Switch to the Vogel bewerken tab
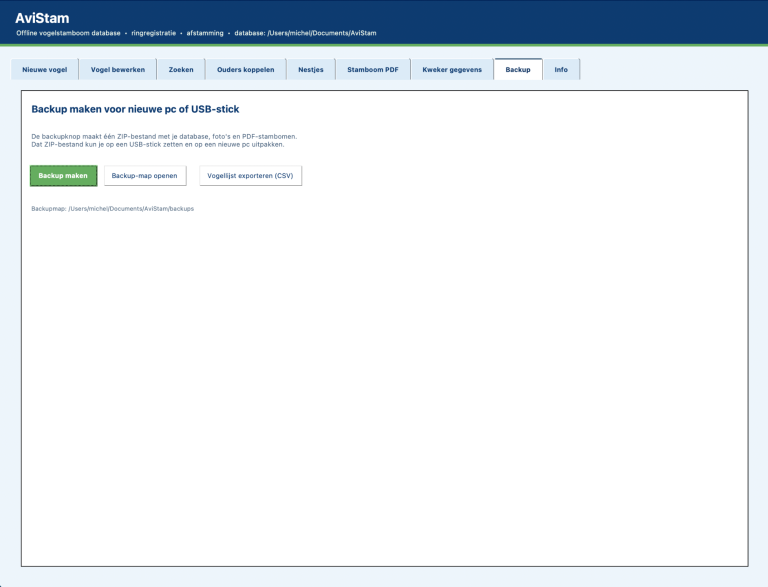 (118, 70)
